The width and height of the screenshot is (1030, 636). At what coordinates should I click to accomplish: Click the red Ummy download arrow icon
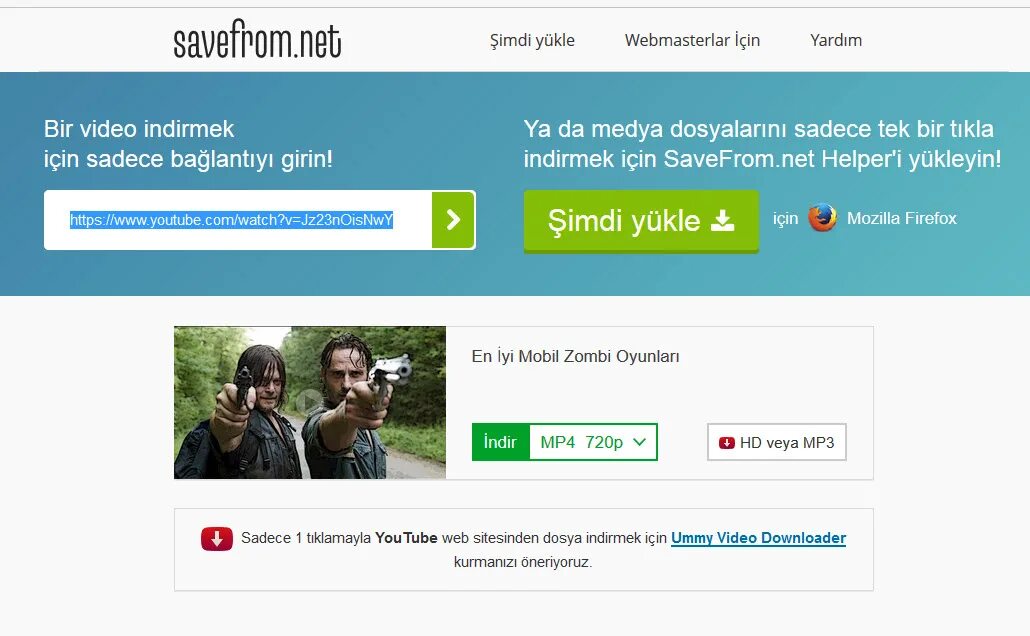pyautogui.click(x=217, y=539)
